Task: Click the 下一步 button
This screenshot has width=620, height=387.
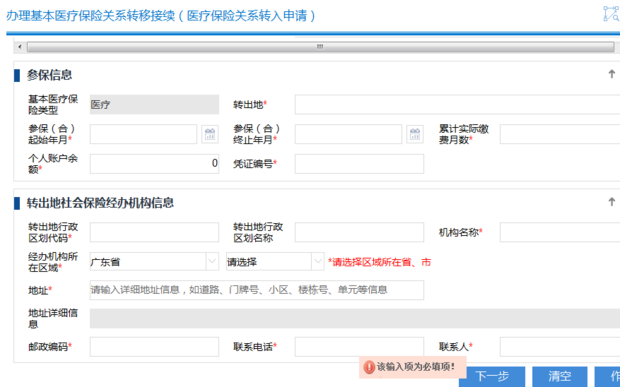Action: (492, 376)
